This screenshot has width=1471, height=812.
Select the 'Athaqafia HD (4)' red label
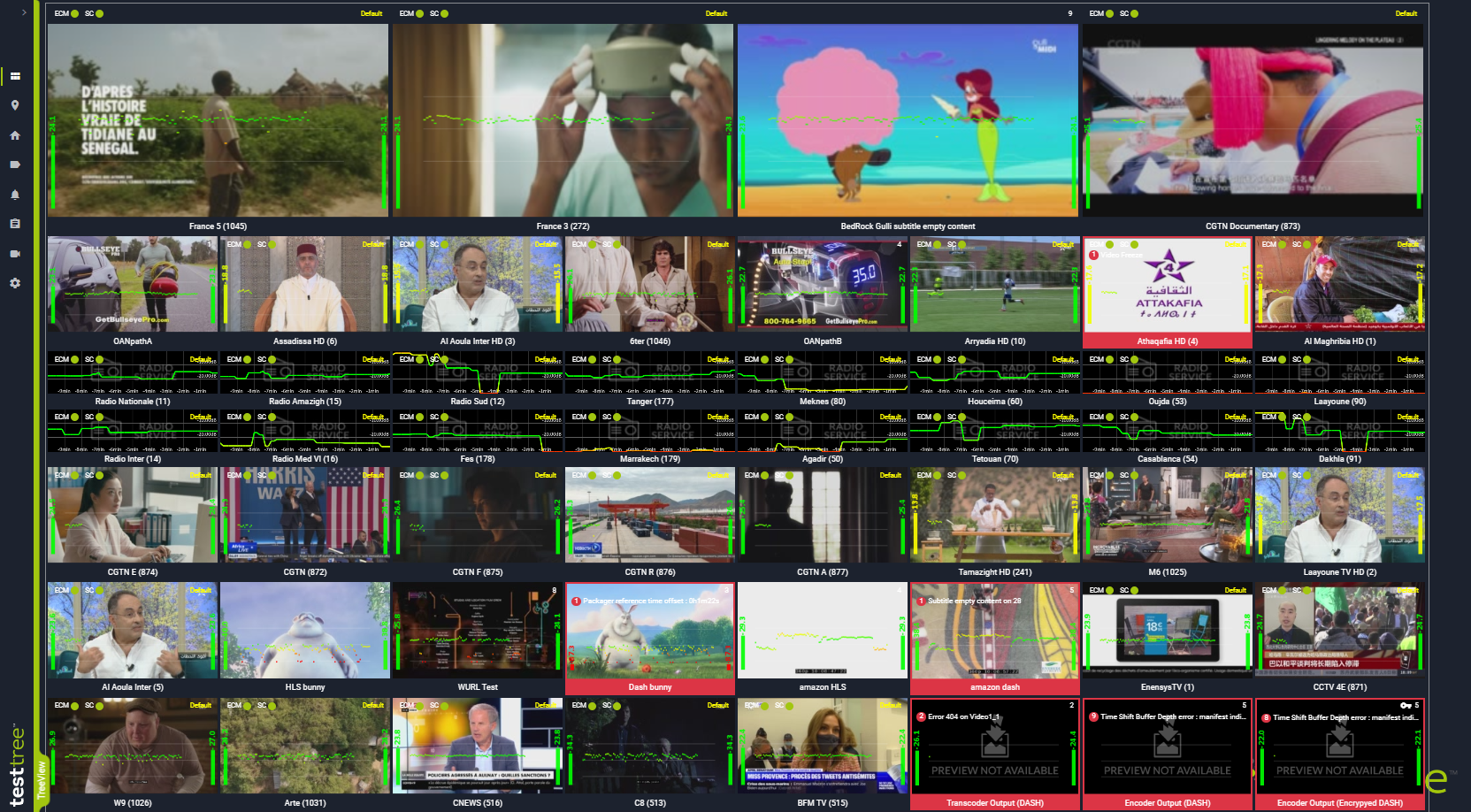pyautogui.click(x=1168, y=341)
